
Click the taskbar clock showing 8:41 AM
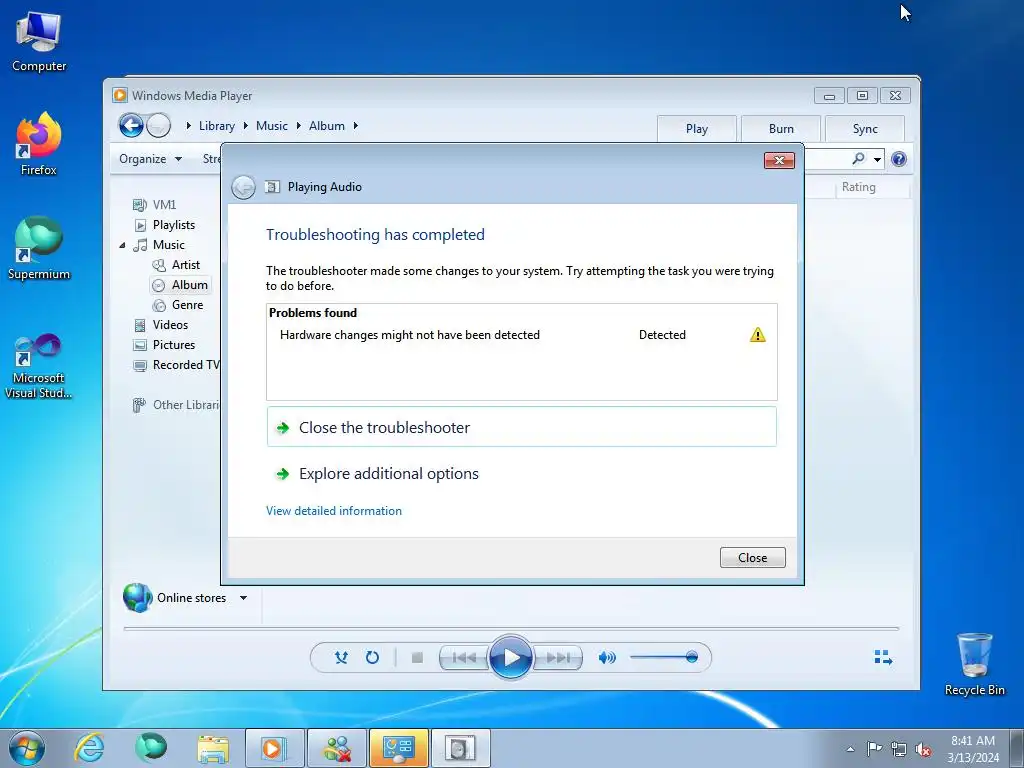click(x=973, y=748)
